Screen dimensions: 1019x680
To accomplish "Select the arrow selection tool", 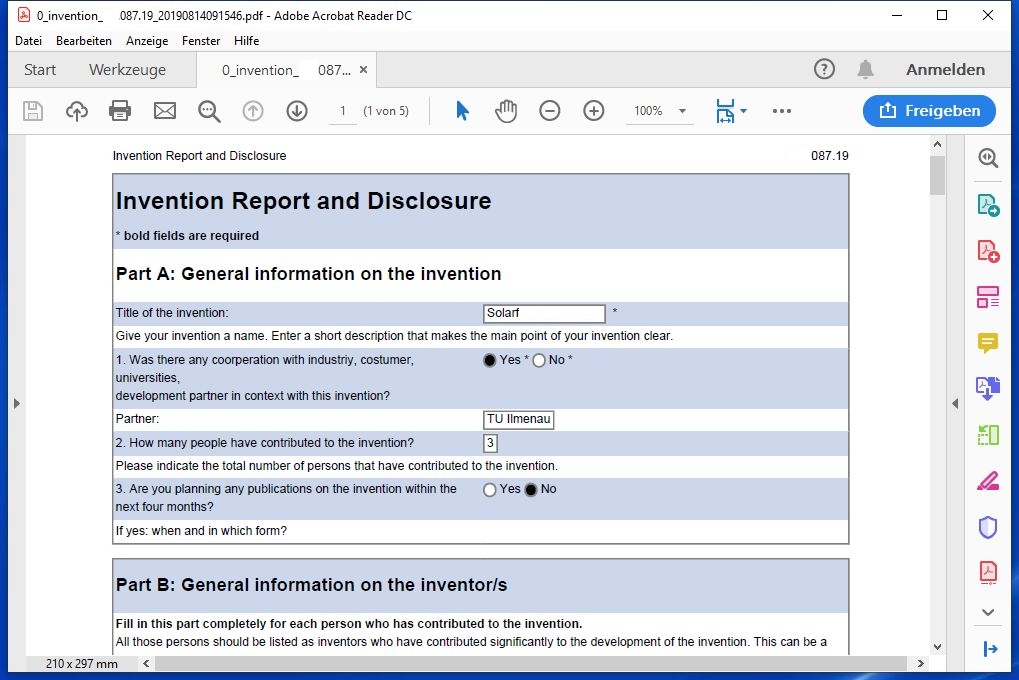I will (462, 111).
